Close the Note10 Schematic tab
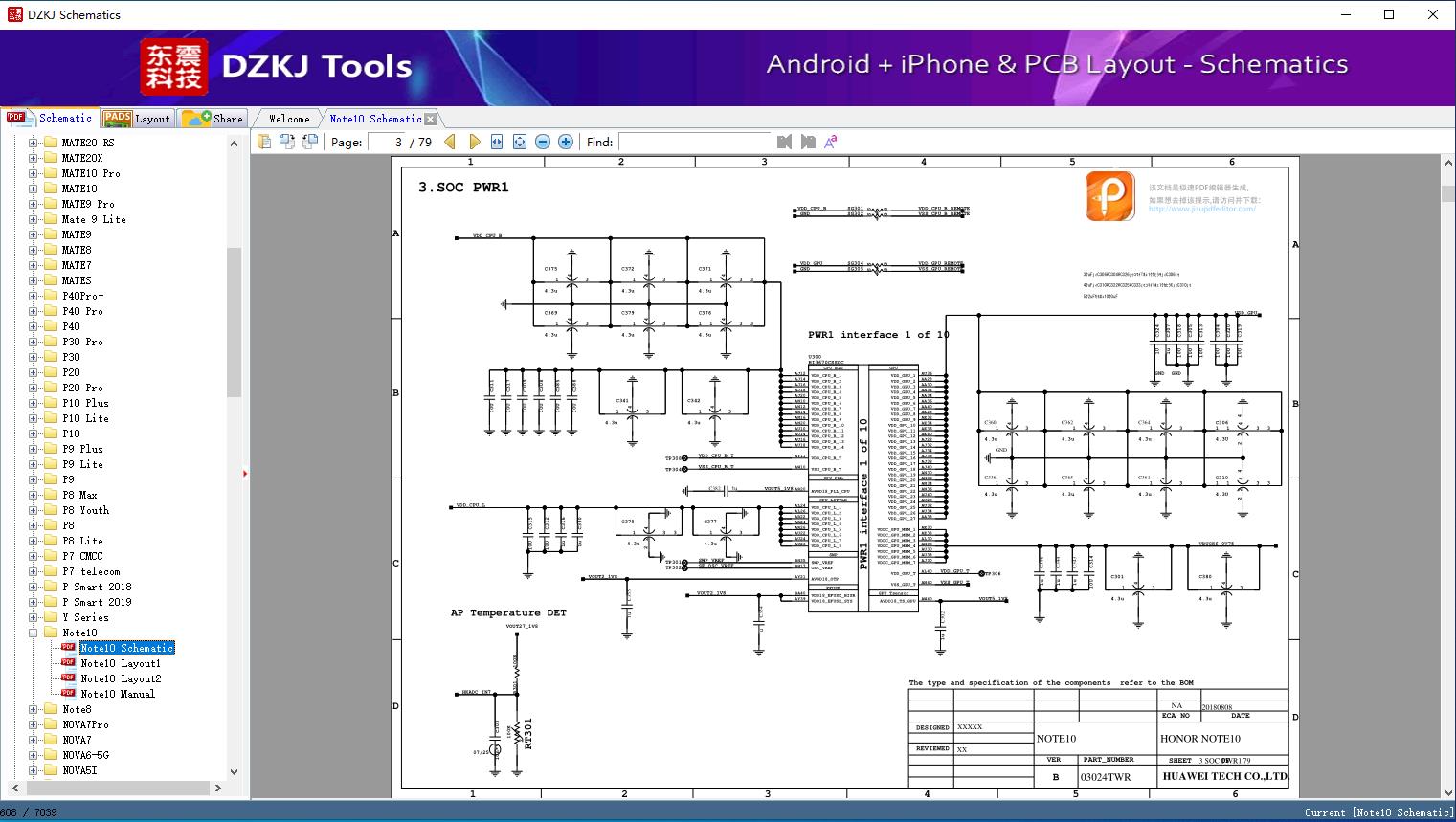Image resolution: width=1456 pixels, height=822 pixels. pyautogui.click(x=431, y=119)
